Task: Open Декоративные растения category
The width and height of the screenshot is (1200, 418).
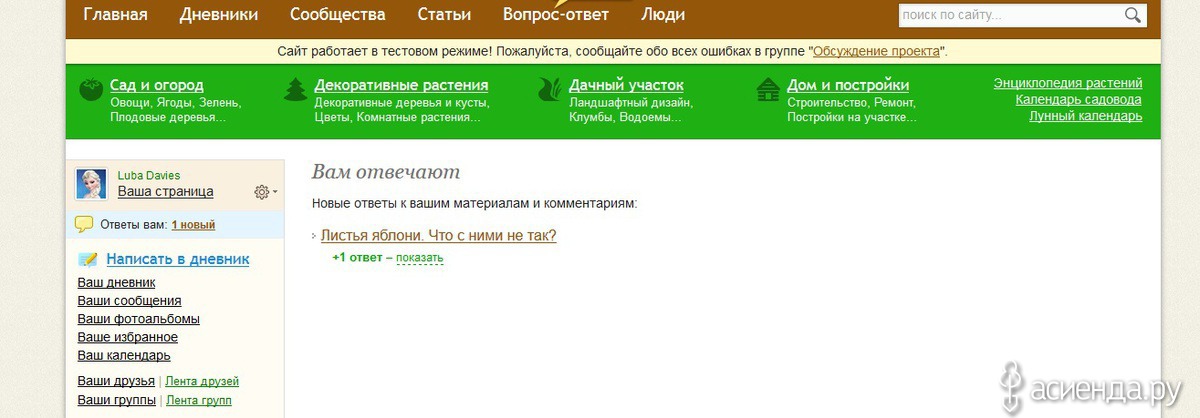Action: [x=401, y=85]
